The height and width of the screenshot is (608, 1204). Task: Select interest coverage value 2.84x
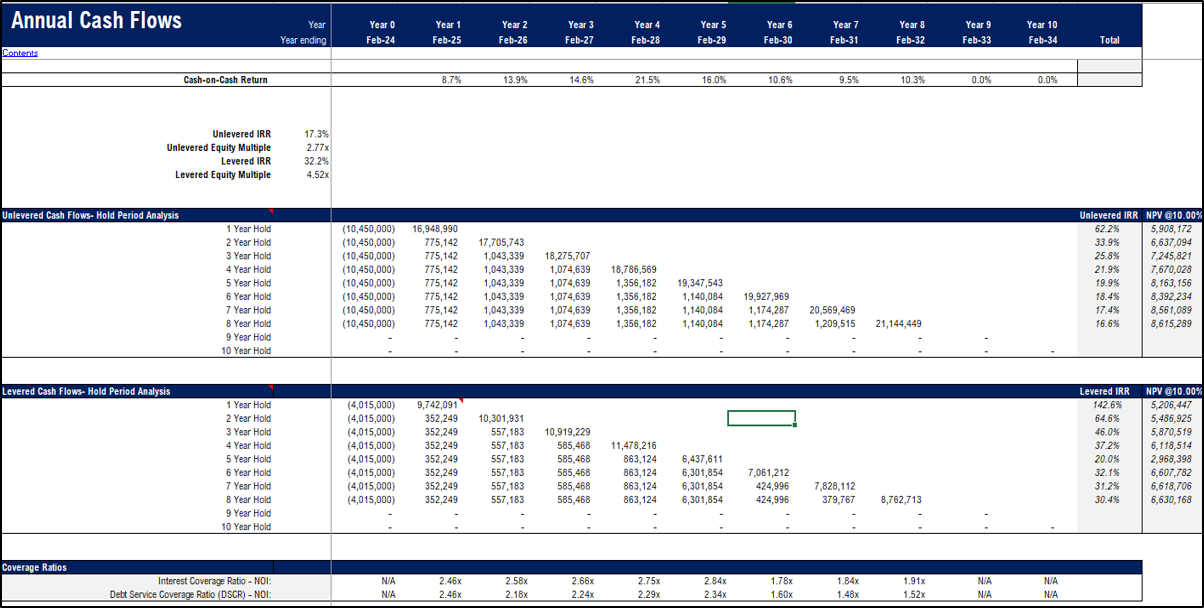tap(714, 580)
